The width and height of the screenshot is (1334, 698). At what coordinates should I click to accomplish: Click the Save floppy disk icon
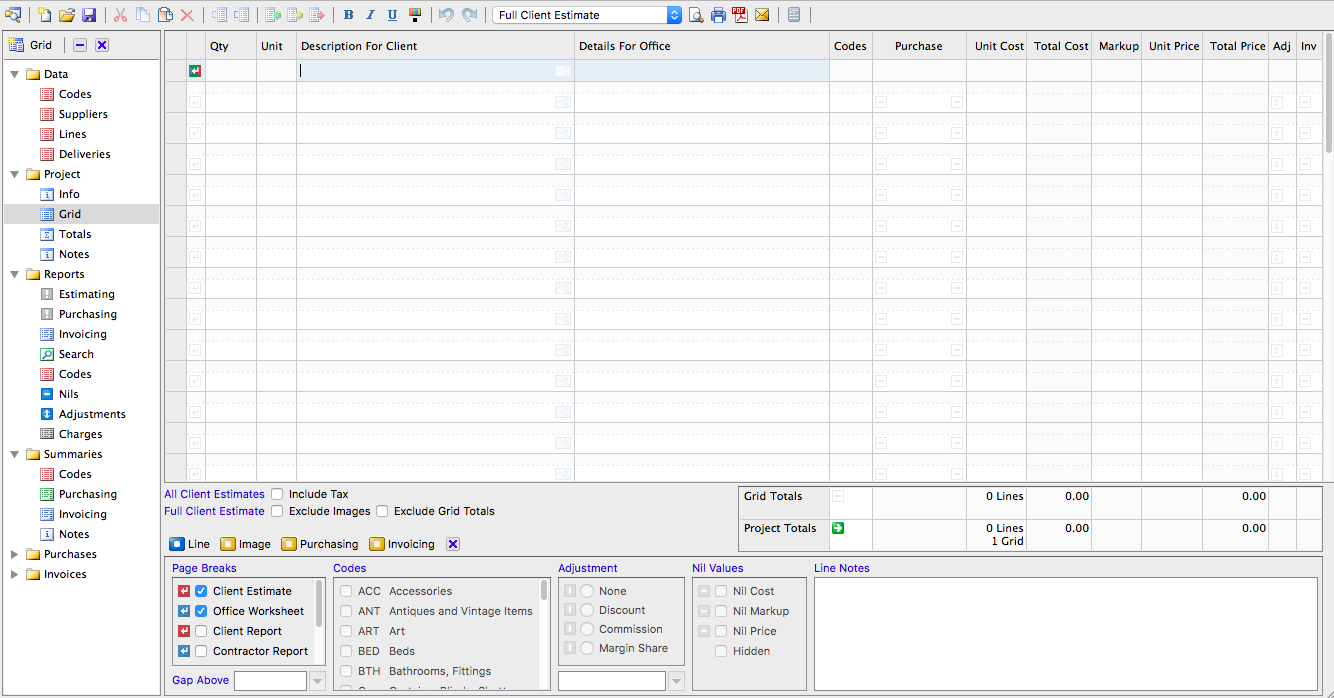pos(89,15)
